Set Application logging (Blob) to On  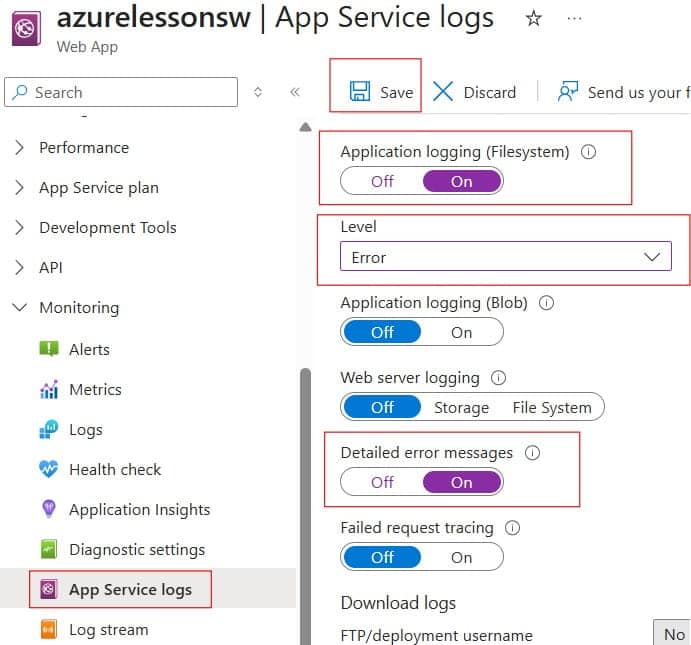461,332
